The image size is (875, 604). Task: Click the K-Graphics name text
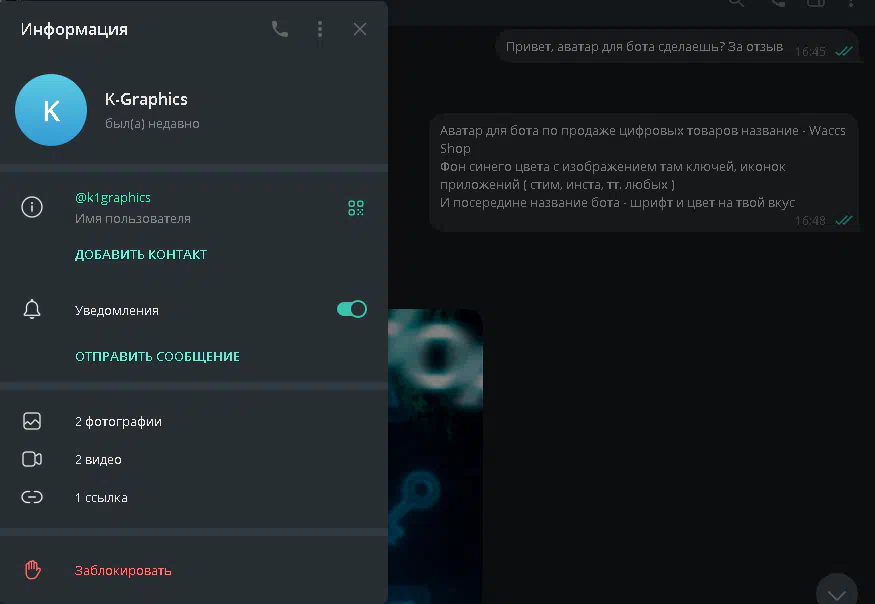(x=146, y=99)
